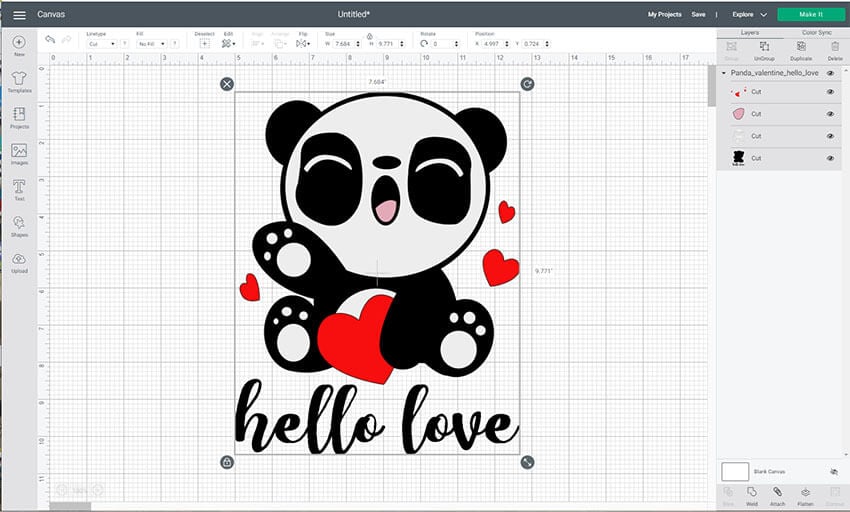
Task: Select the black panda layer thumbnail
Action: coord(738,158)
